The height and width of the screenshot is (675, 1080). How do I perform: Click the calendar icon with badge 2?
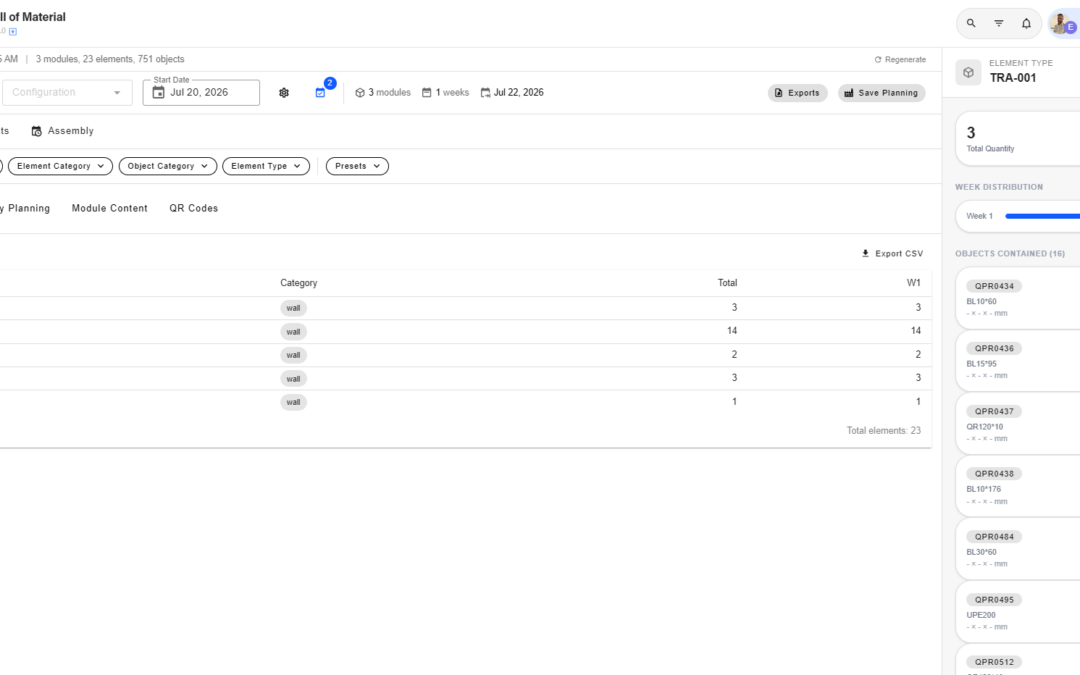pos(320,92)
